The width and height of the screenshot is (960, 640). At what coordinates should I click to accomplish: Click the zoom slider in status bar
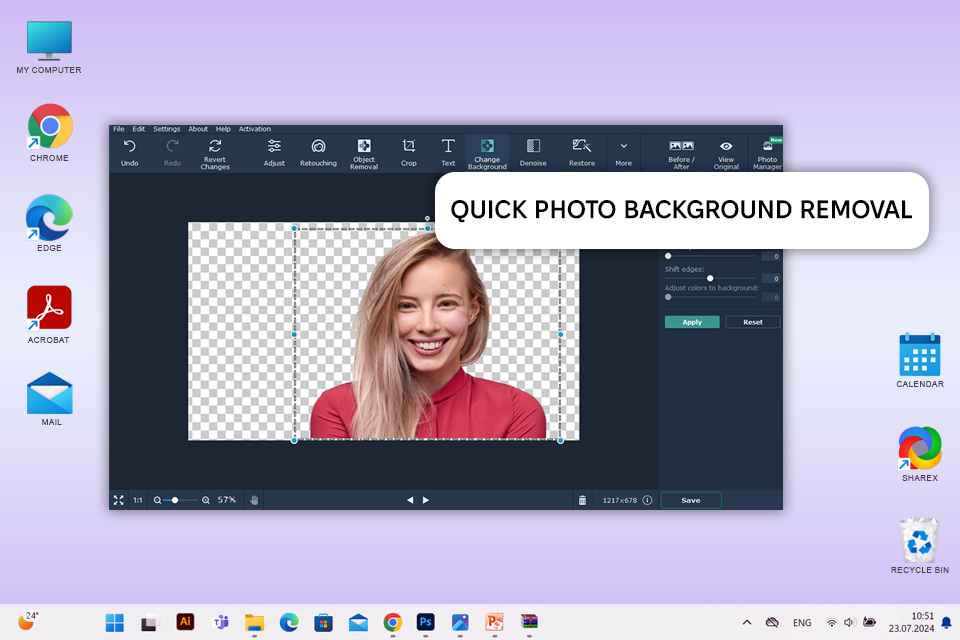coord(180,500)
